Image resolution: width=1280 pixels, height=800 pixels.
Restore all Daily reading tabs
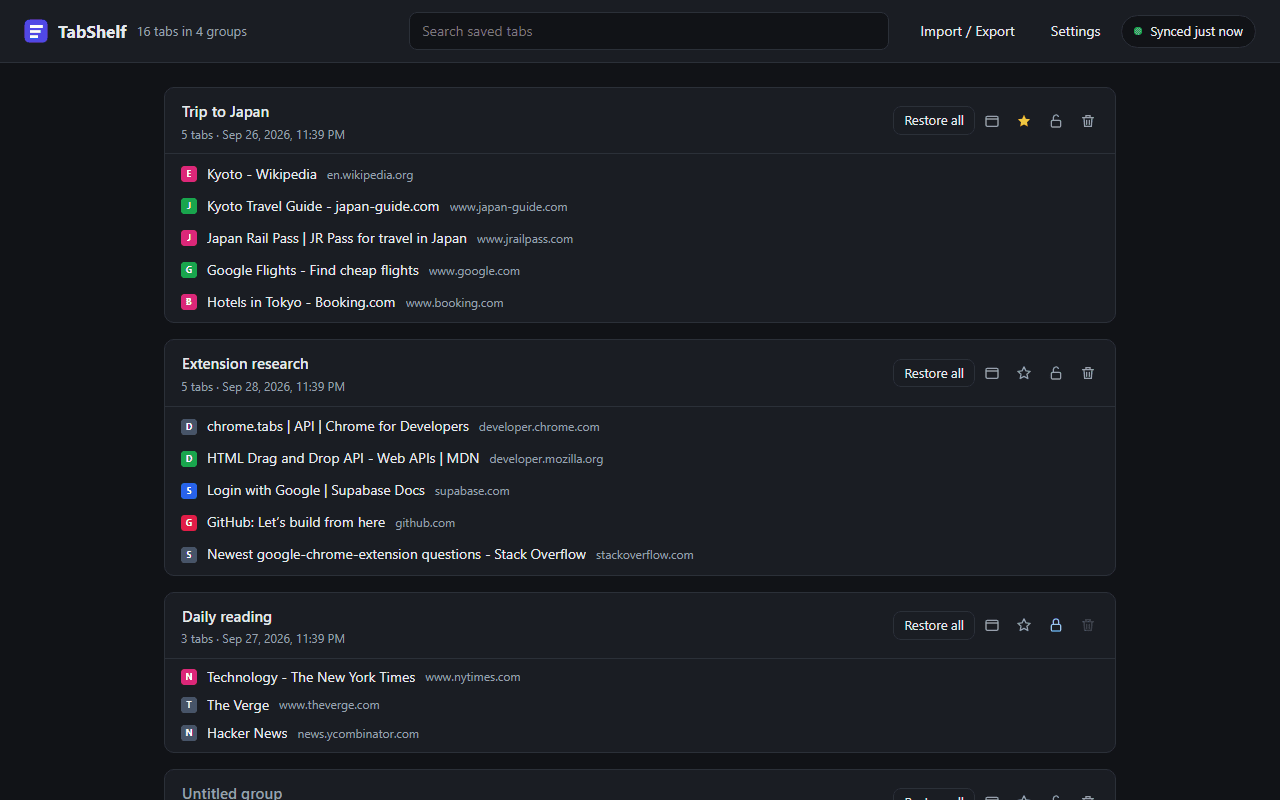(x=934, y=625)
